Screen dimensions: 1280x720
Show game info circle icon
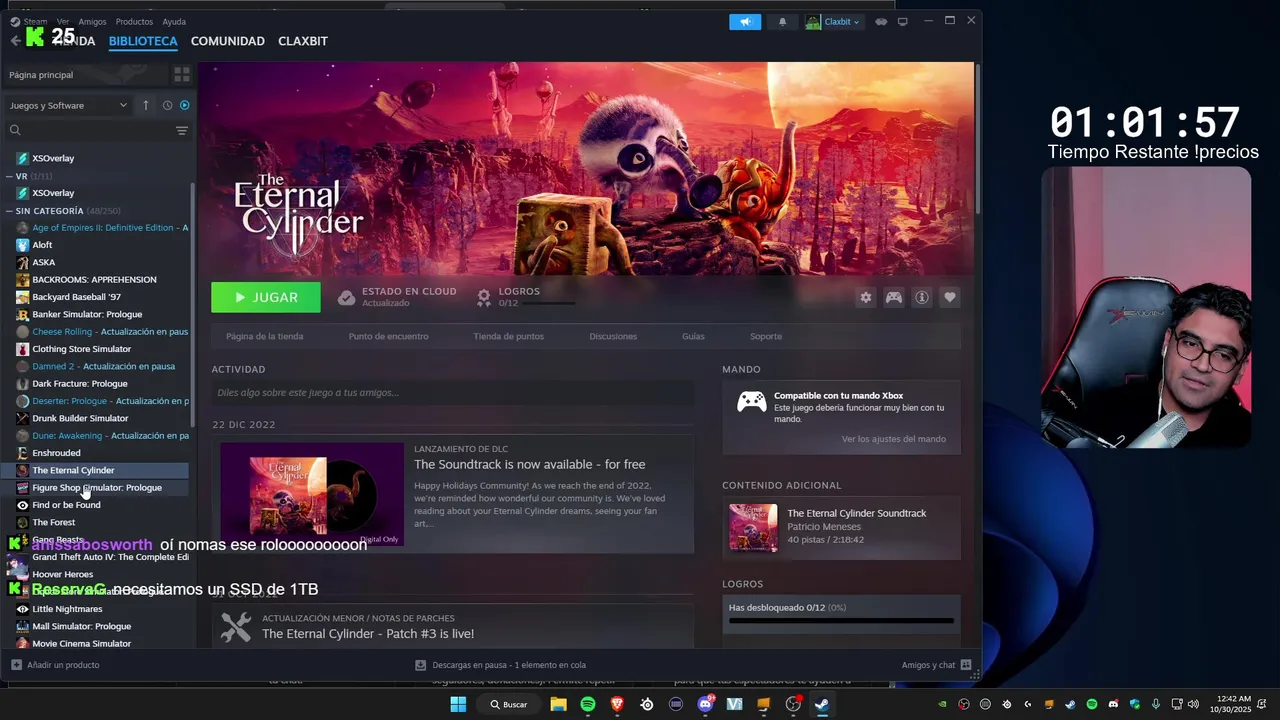(922, 297)
